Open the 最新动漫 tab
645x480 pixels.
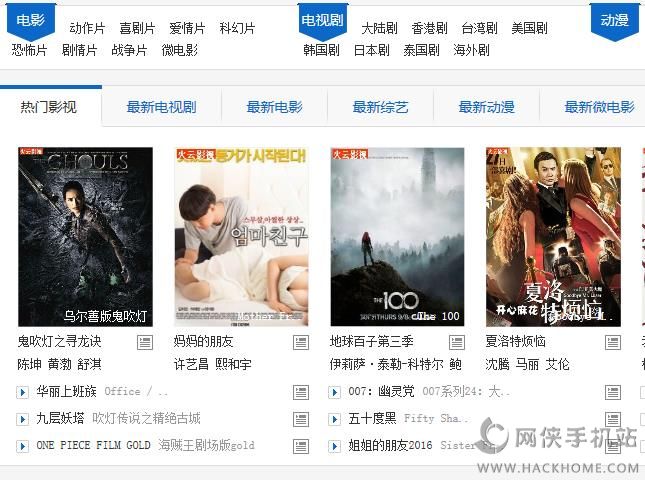[487, 107]
